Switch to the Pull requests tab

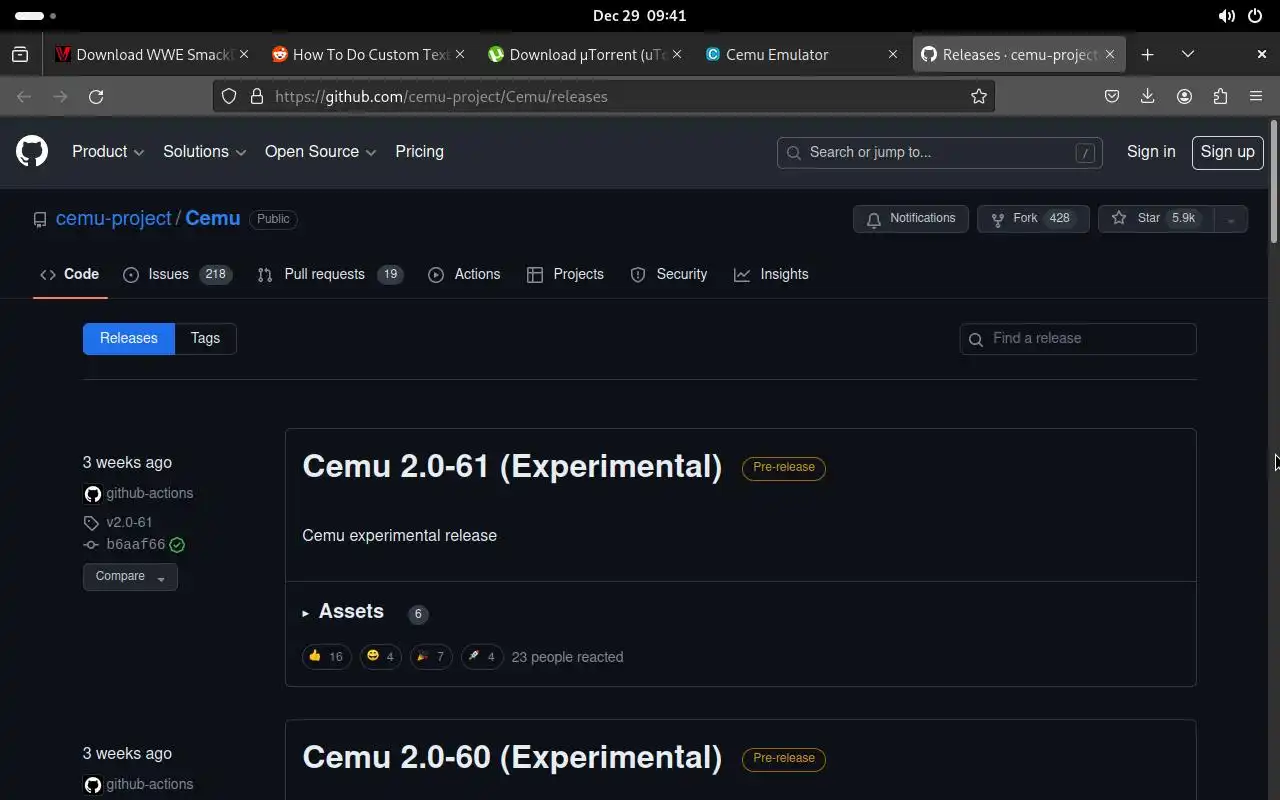330,274
